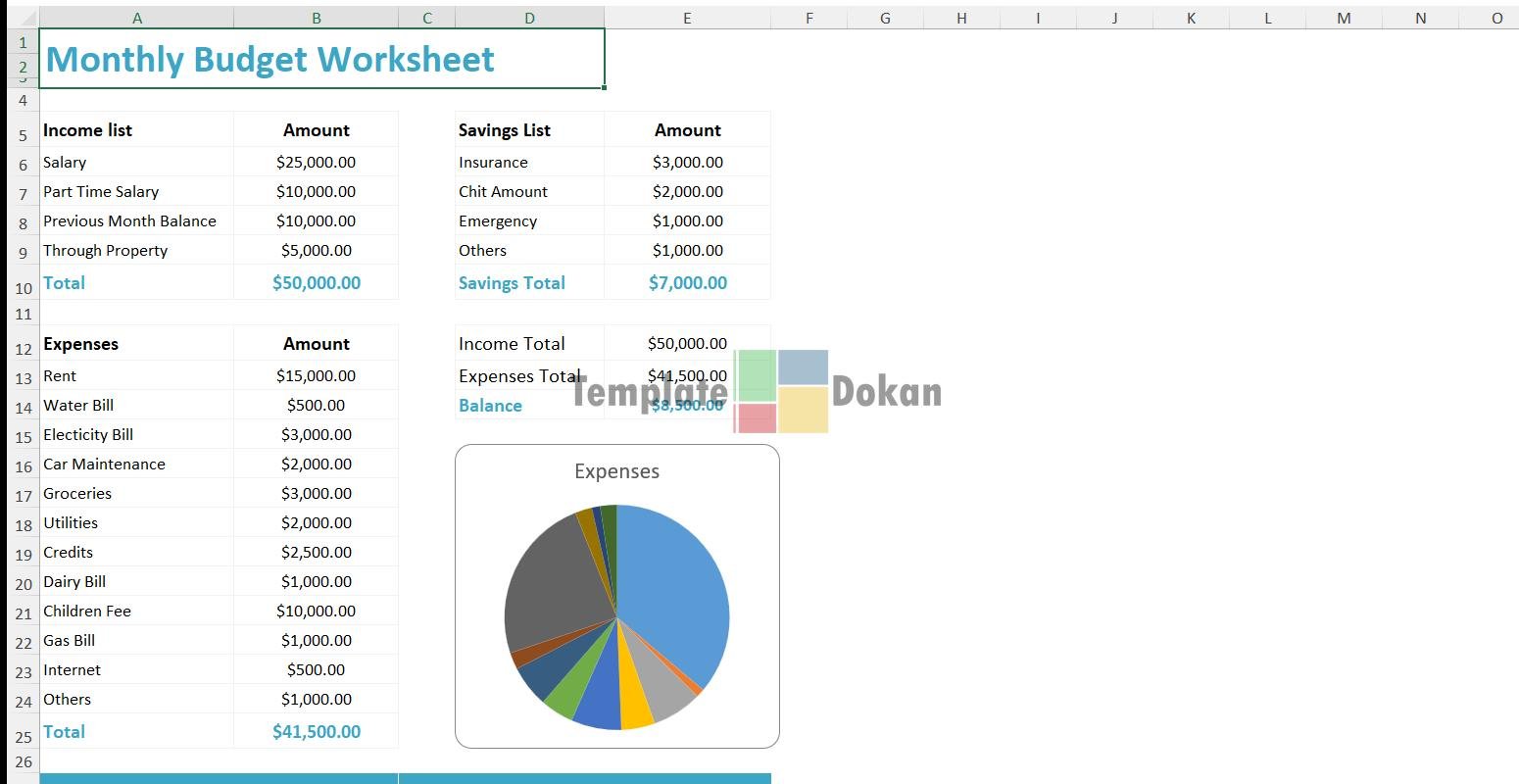The width and height of the screenshot is (1519, 784).
Task: Click the Savings Total $7,000.00 cell
Action: tap(687, 283)
